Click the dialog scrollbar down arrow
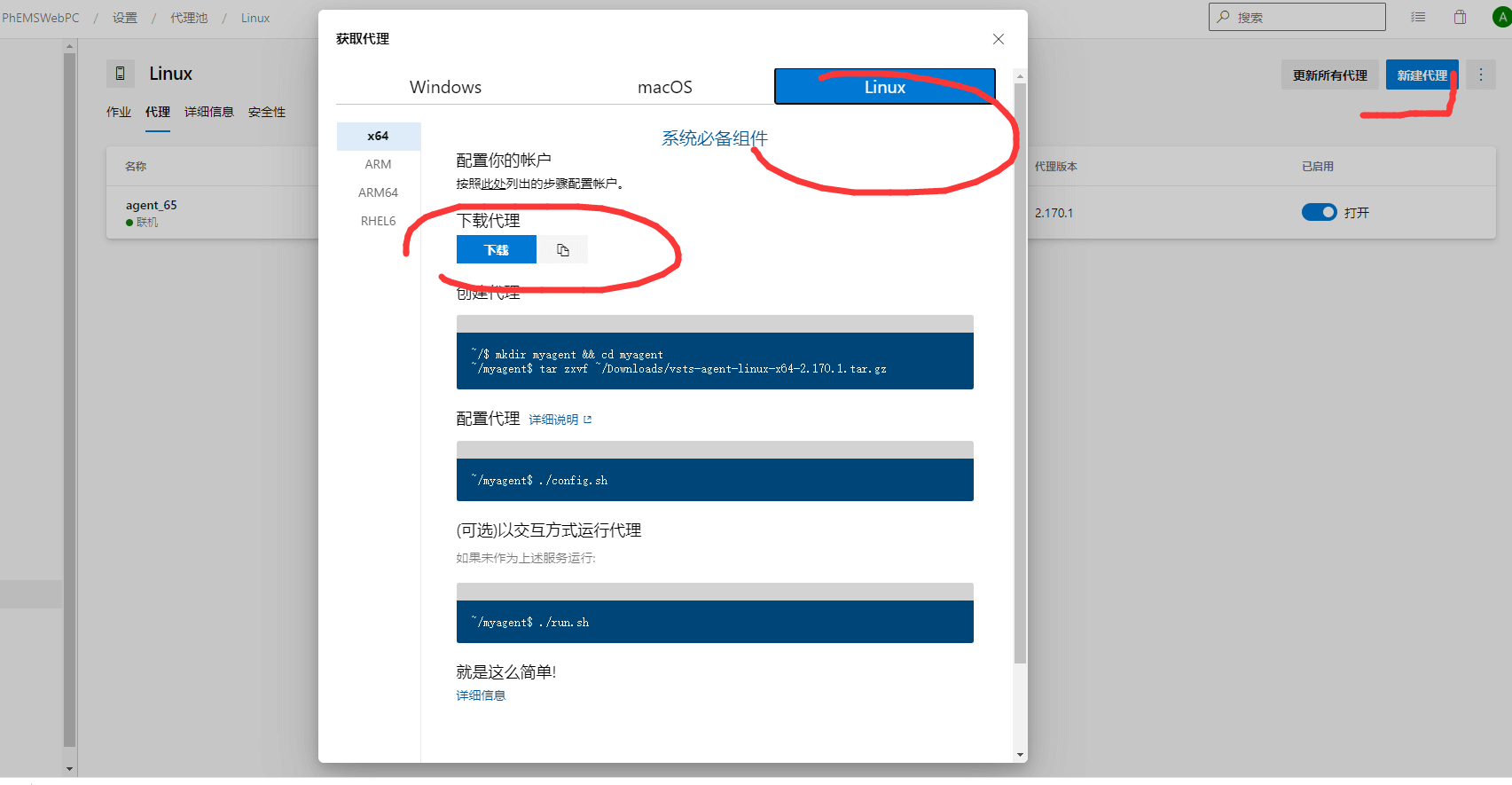Viewport: 1512px width, 785px height. (1020, 755)
